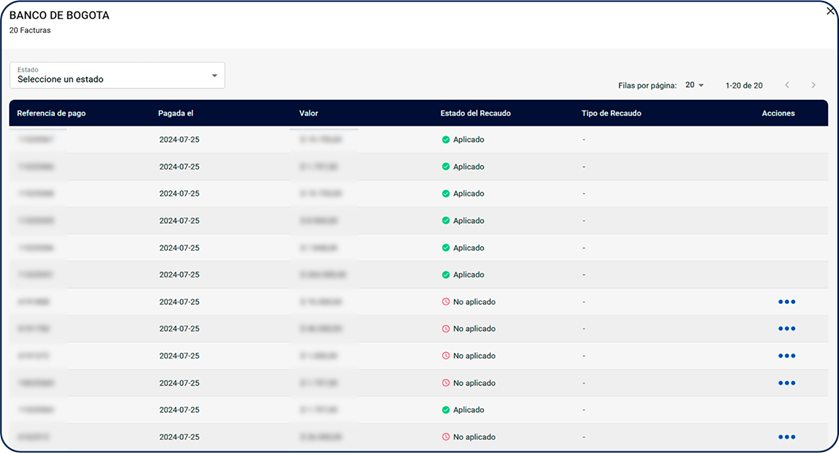
Task: Sort by Referencia de pago column
Action: 51,113
